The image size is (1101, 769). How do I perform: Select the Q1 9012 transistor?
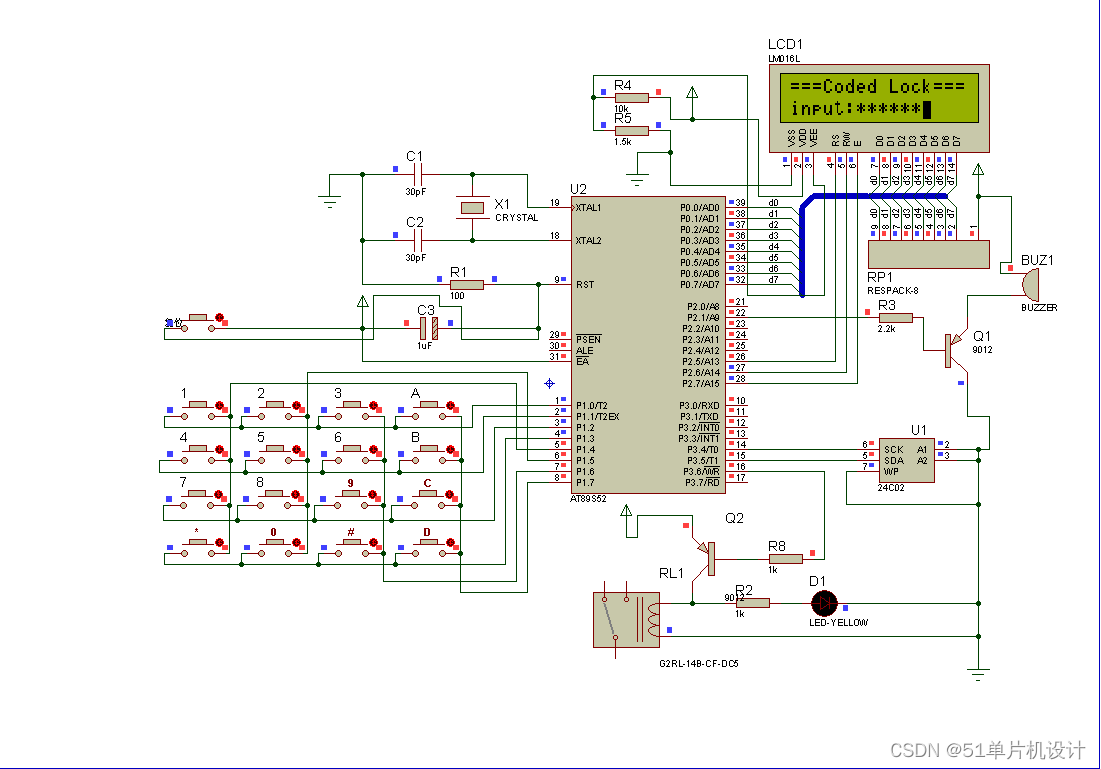[x=948, y=350]
